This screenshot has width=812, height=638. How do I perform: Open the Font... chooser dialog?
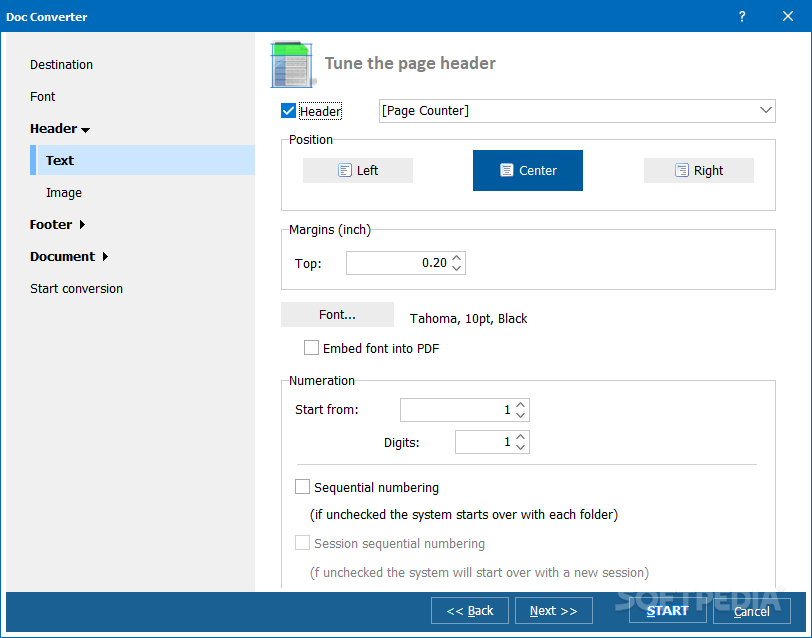[337, 314]
